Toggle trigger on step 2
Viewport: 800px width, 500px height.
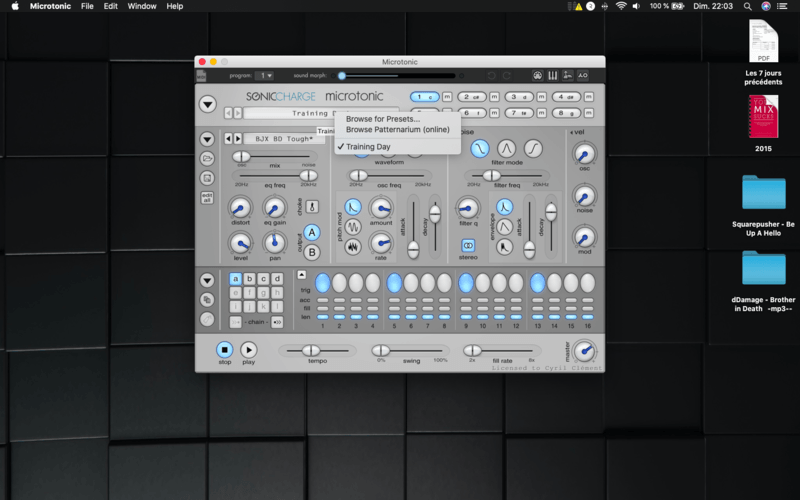click(339, 283)
